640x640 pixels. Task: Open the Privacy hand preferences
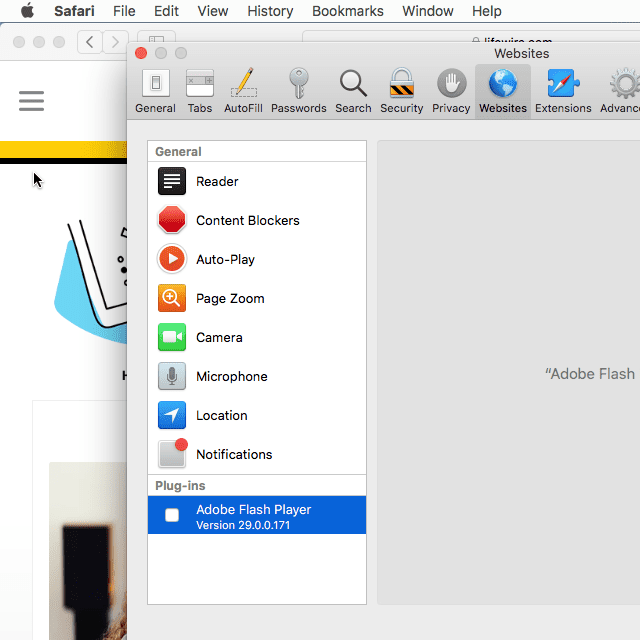coord(451,91)
